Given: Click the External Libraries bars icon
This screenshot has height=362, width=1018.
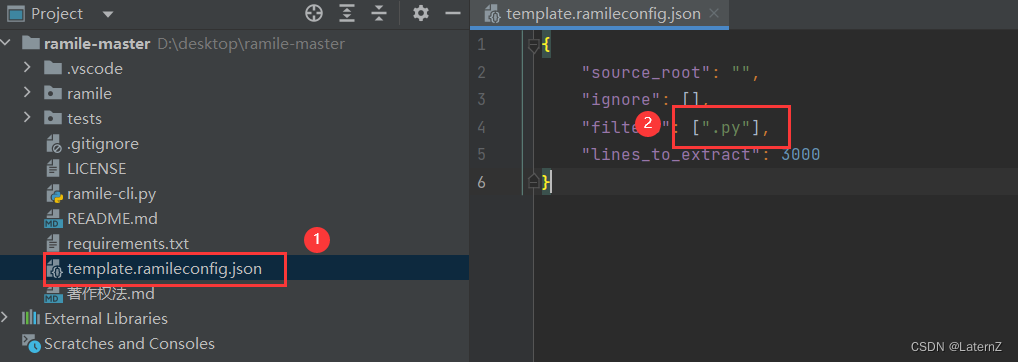Looking at the screenshot, I should pyautogui.click(x=30, y=318).
